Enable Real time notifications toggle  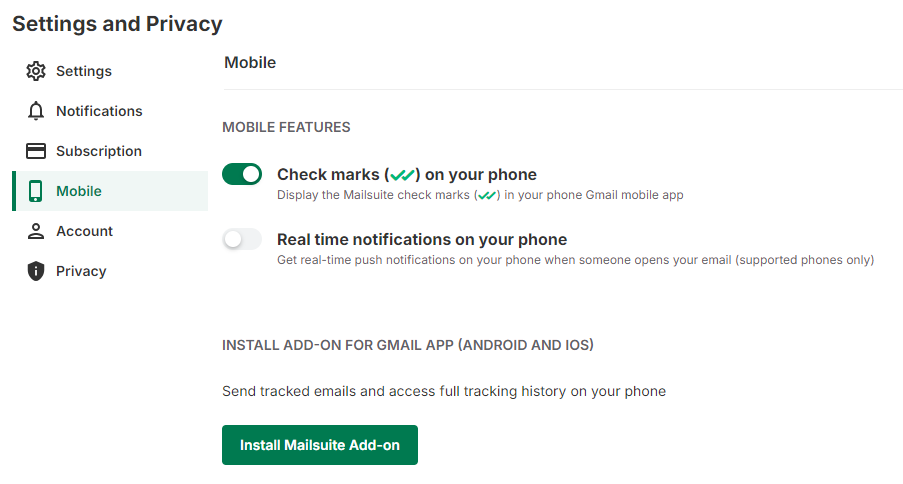tap(242, 240)
